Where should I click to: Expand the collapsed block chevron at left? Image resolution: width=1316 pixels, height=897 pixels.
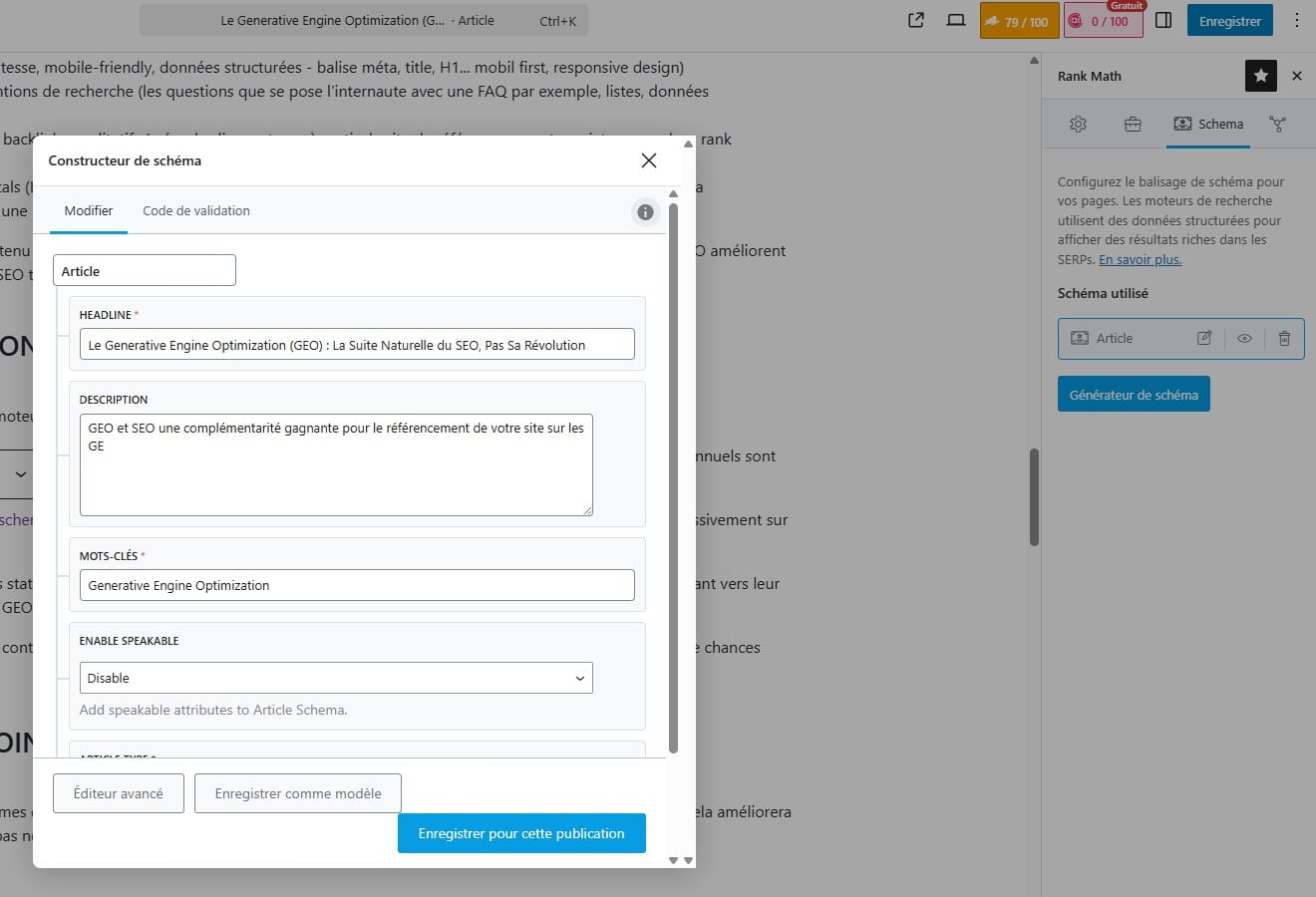(20, 474)
